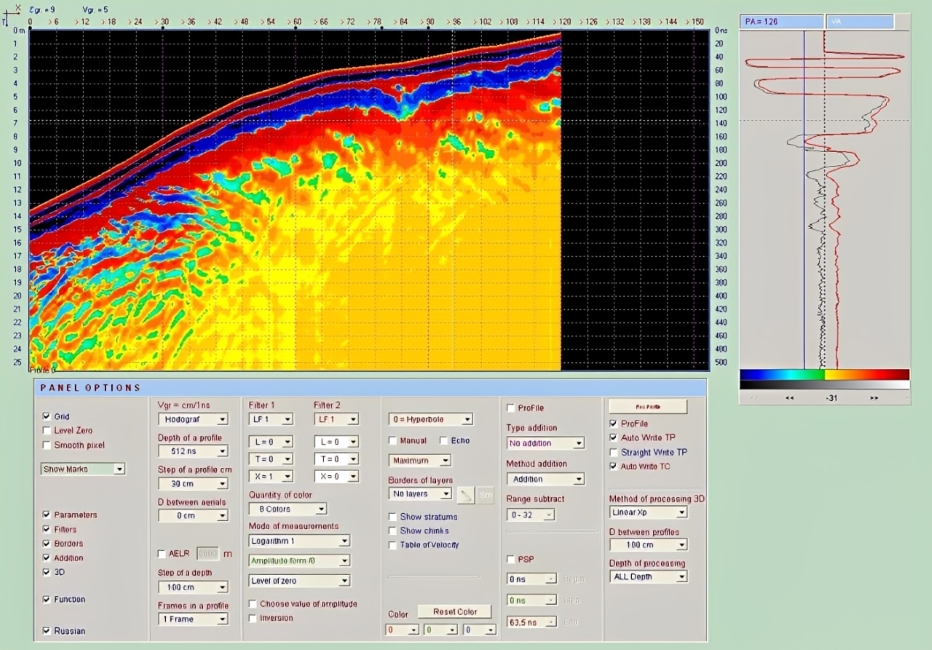Open the Logarithm 1 mode dropdown
Screen dimensions: 932x650
pos(299,541)
